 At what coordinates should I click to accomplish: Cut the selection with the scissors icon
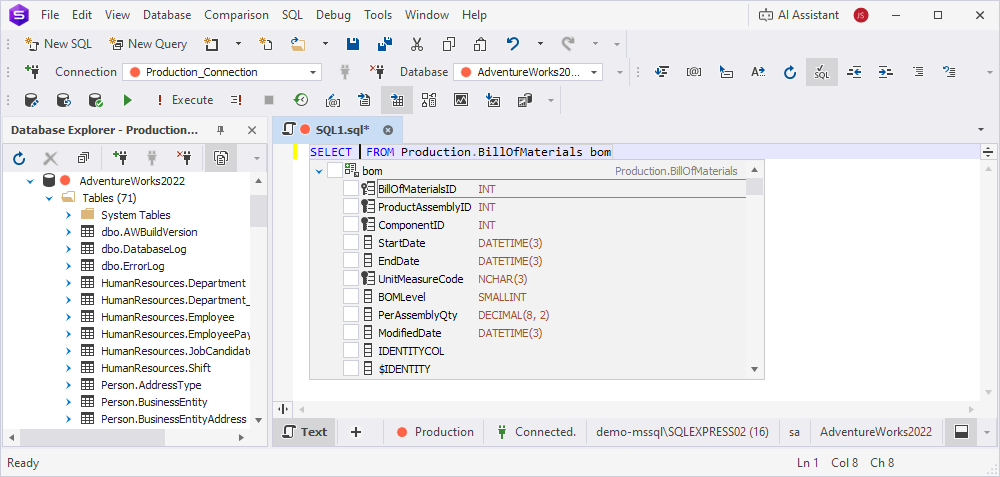pos(417,44)
